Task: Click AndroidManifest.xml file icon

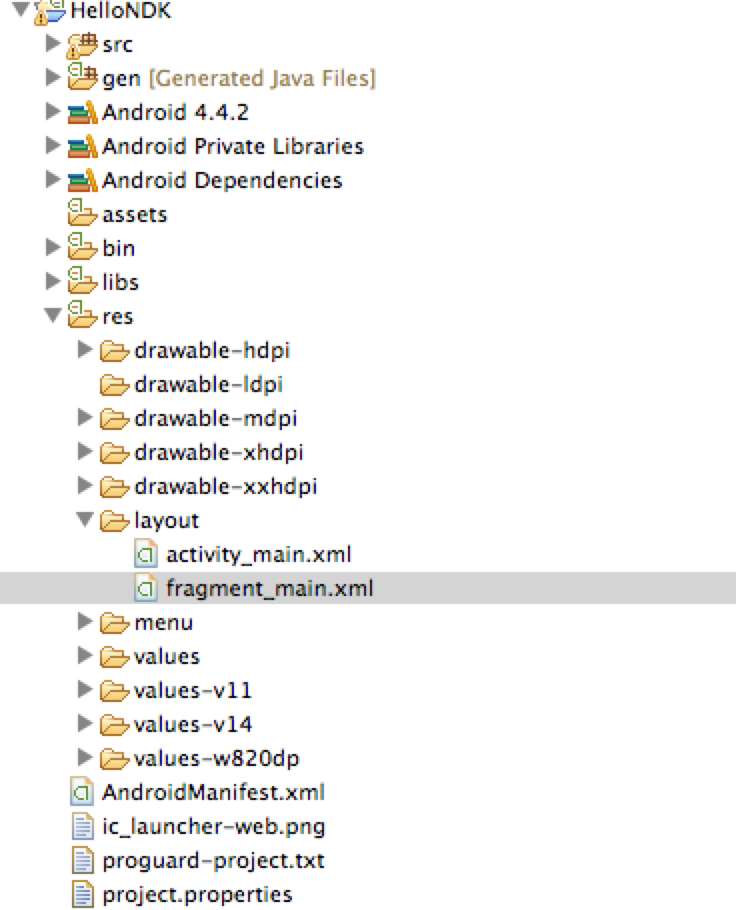Action: tap(82, 792)
